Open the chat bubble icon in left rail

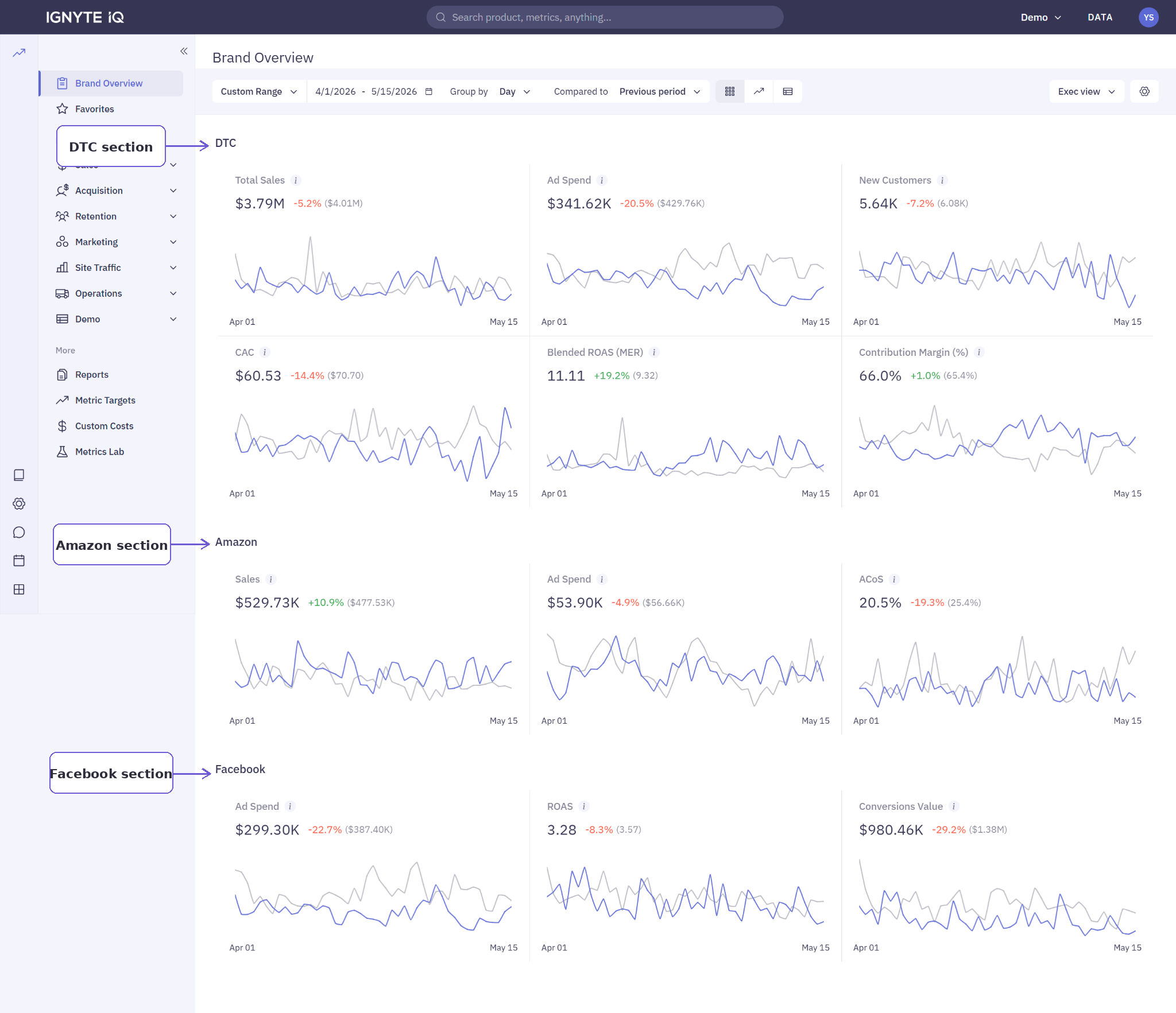coord(19,533)
